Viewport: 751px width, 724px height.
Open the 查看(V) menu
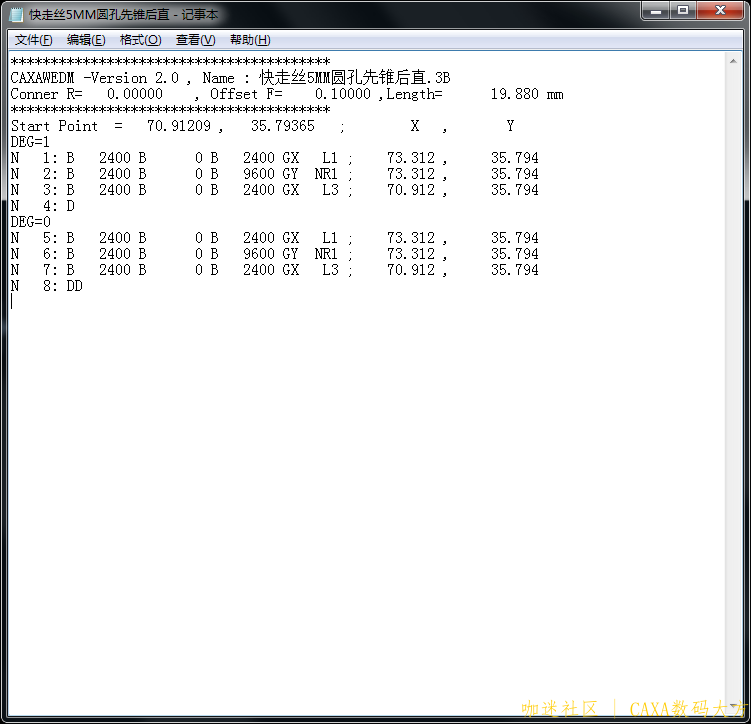click(195, 40)
